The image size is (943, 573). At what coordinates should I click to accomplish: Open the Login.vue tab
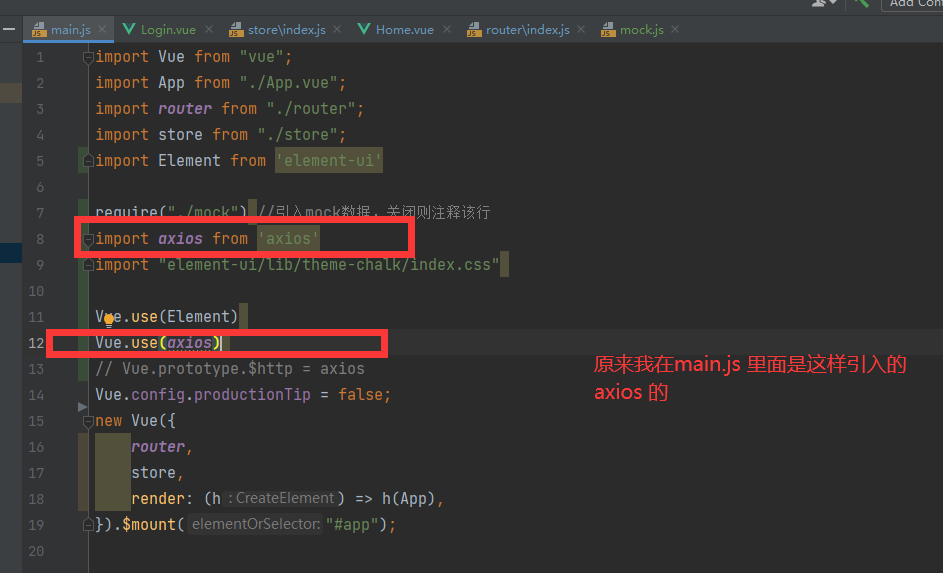168,29
